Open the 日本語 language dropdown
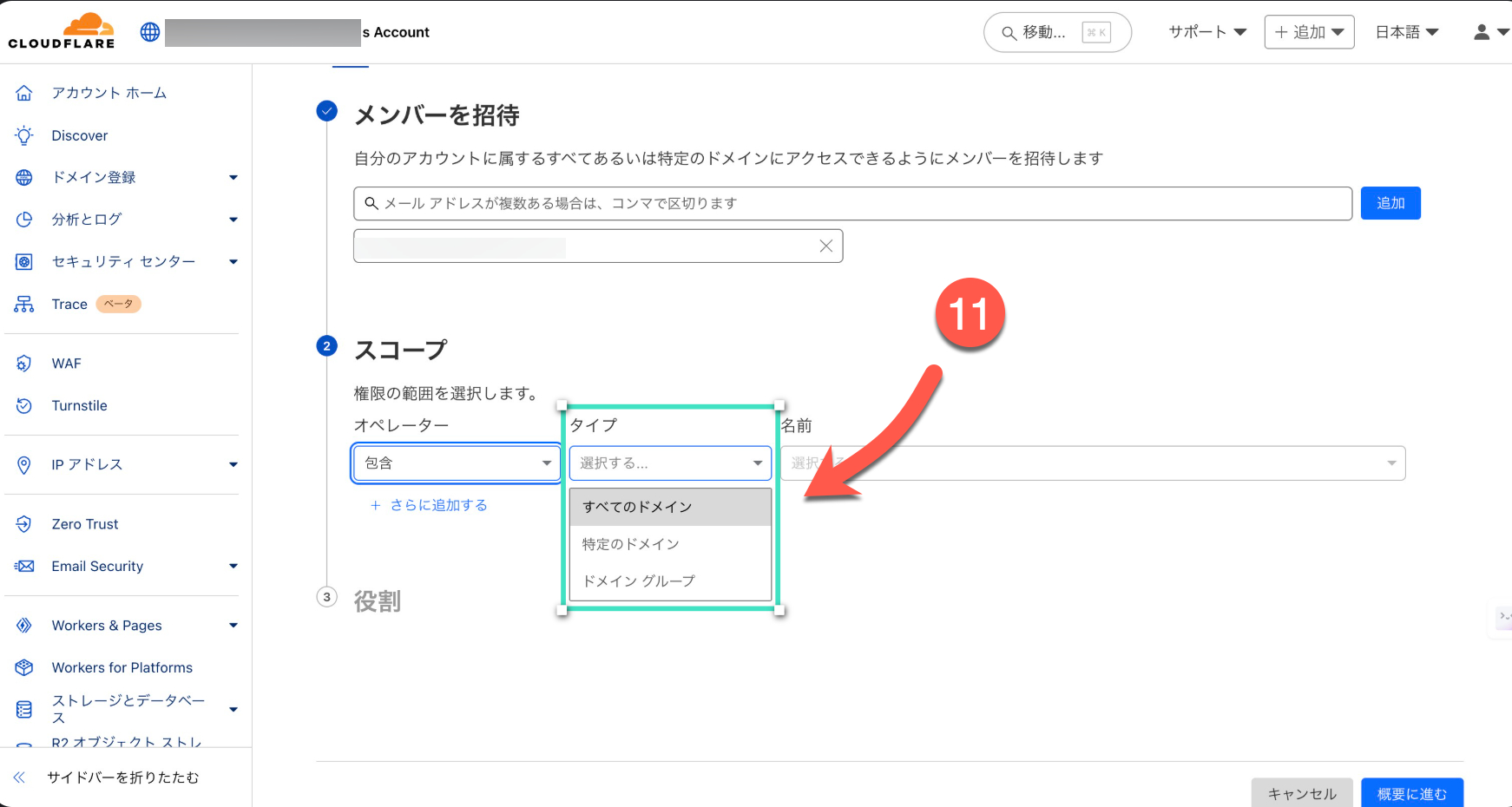Image resolution: width=1512 pixels, height=807 pixels. (1406, 32)
